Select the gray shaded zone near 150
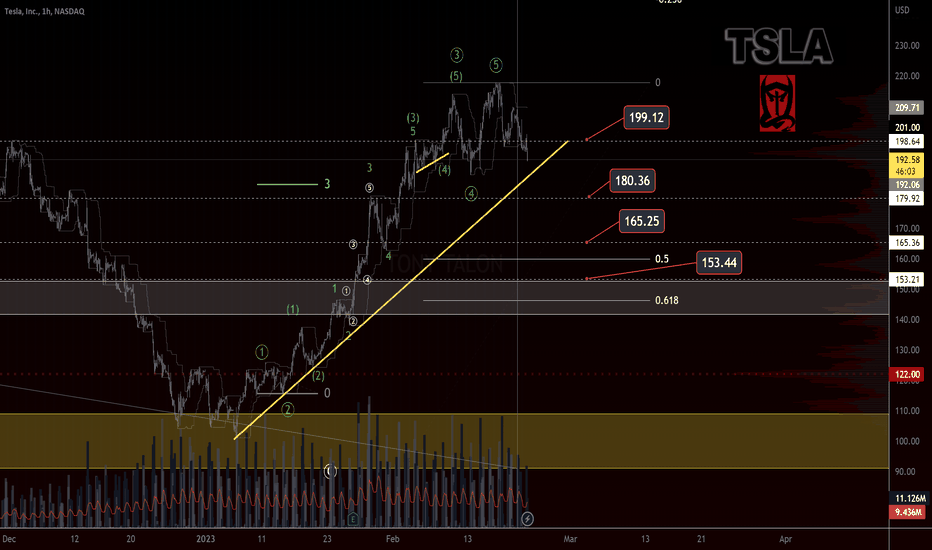Viewport: 932px width, 550px height. tap(444, 298)
